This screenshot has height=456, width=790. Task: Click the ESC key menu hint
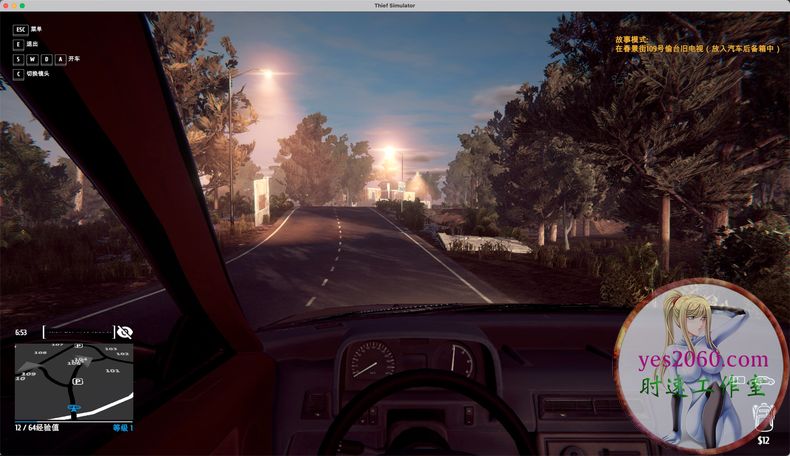(21, 30)
